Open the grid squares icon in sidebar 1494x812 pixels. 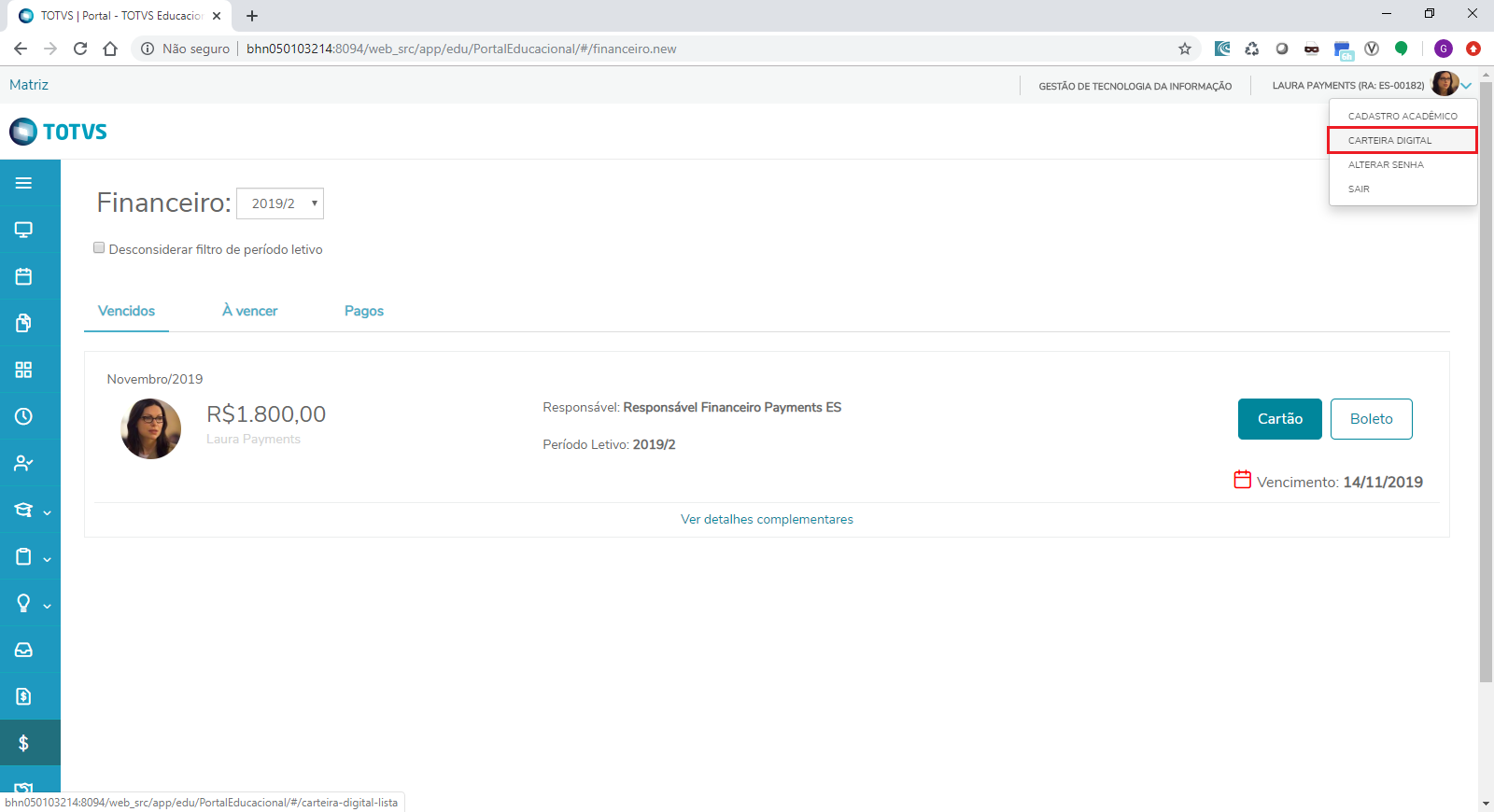(23, 370)
